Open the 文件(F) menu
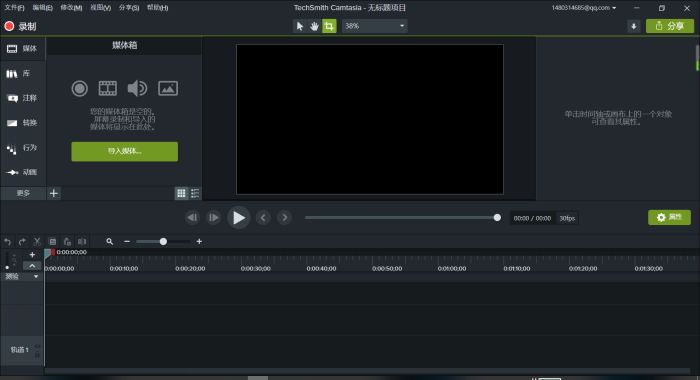 (x=14, y=8)
